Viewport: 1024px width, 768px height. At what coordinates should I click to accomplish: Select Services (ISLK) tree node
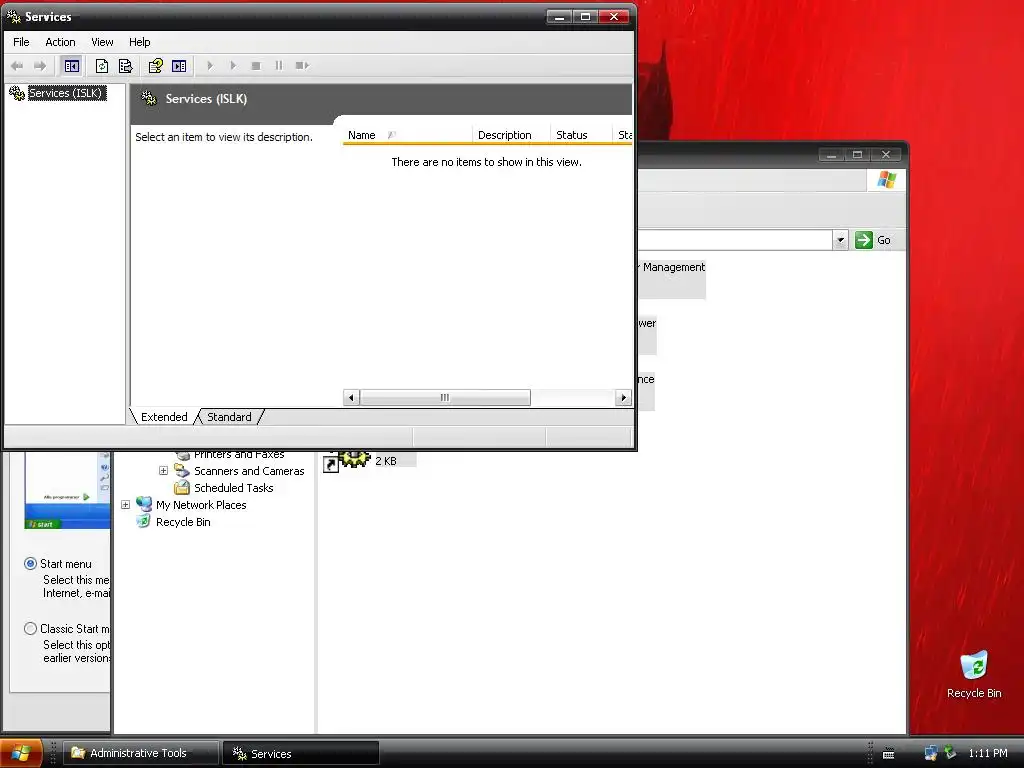tap(66, 93)
